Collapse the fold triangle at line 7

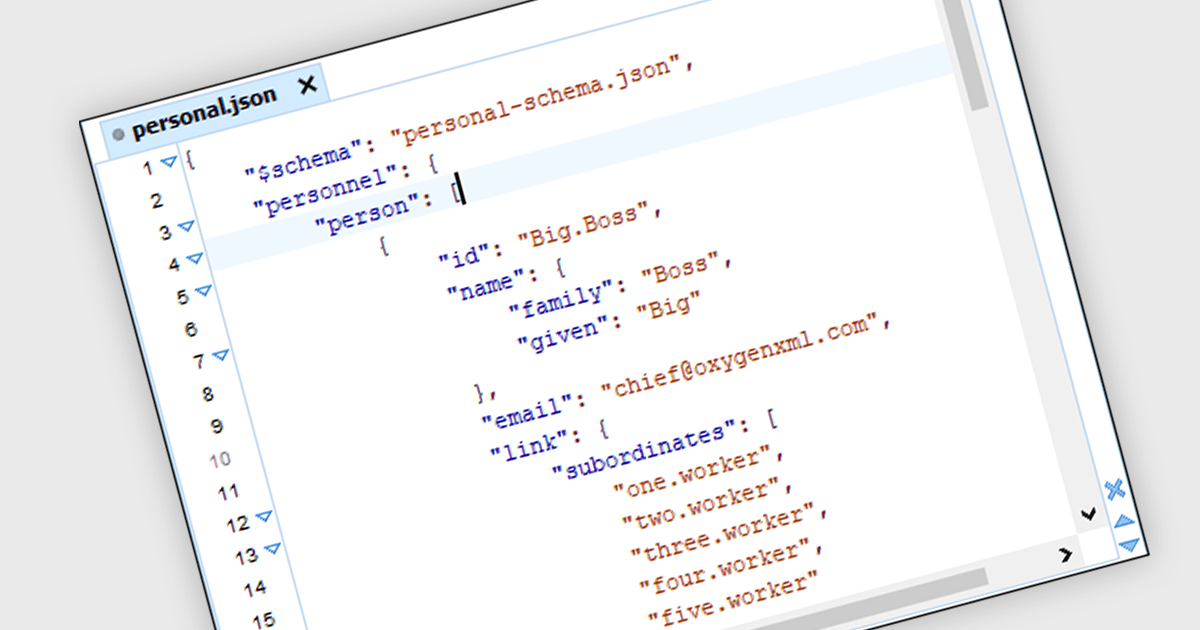coord(220,355)
